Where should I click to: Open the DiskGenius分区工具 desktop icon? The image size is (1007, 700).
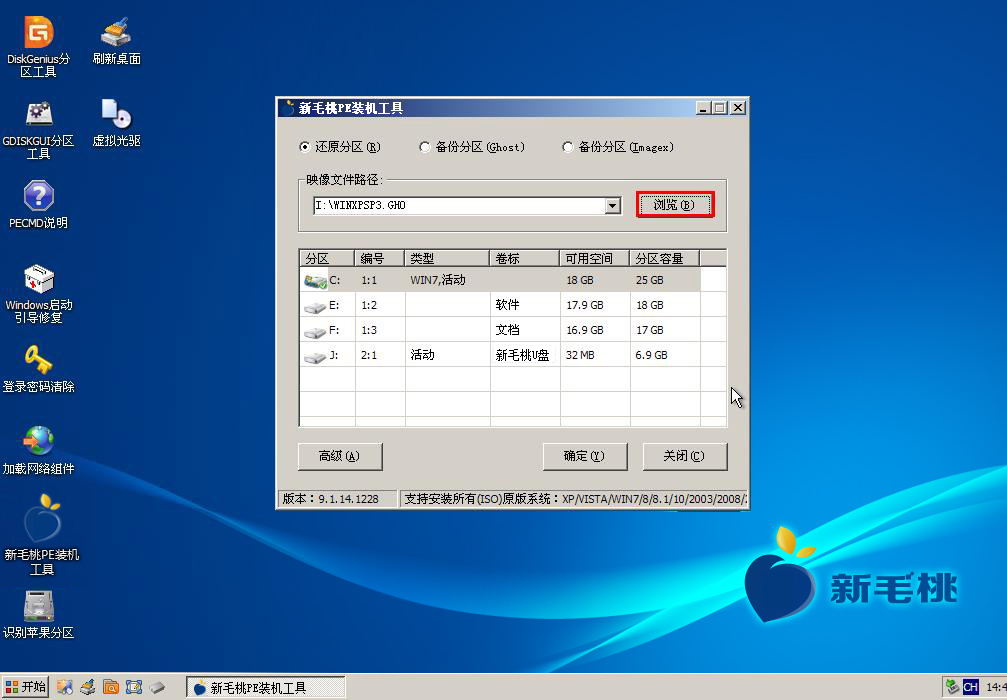(x=38, y=47)
